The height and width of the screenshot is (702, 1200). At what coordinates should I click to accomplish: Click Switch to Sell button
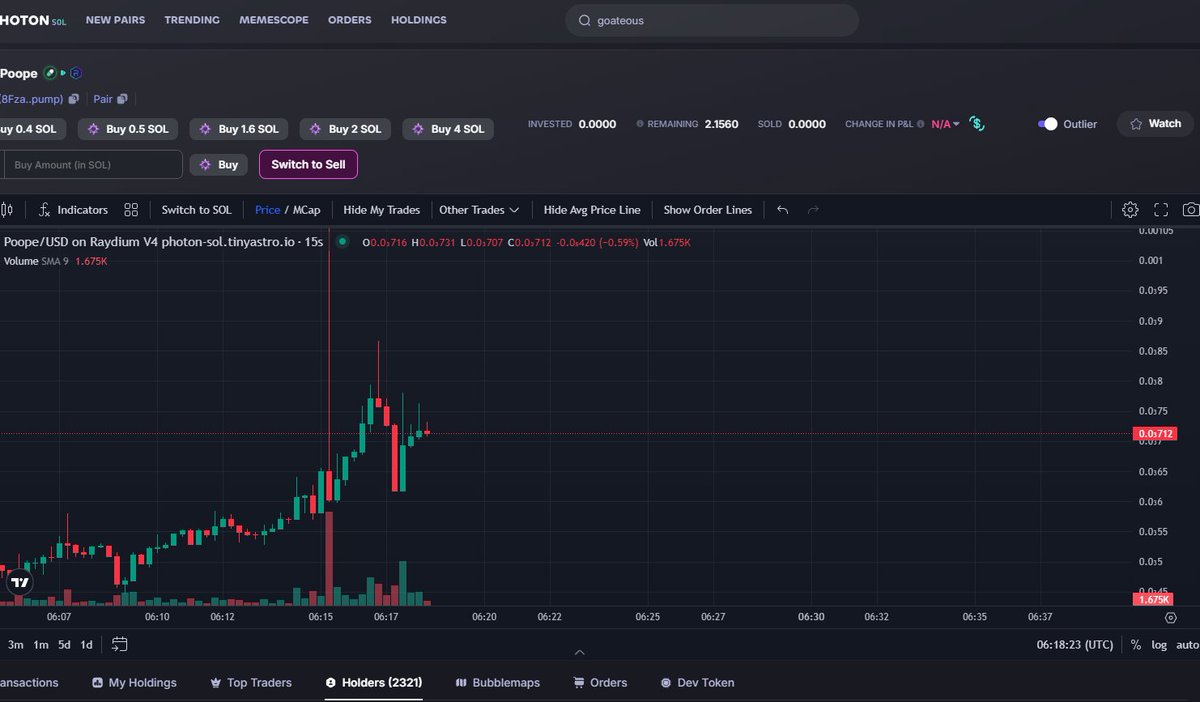(308, 164)
